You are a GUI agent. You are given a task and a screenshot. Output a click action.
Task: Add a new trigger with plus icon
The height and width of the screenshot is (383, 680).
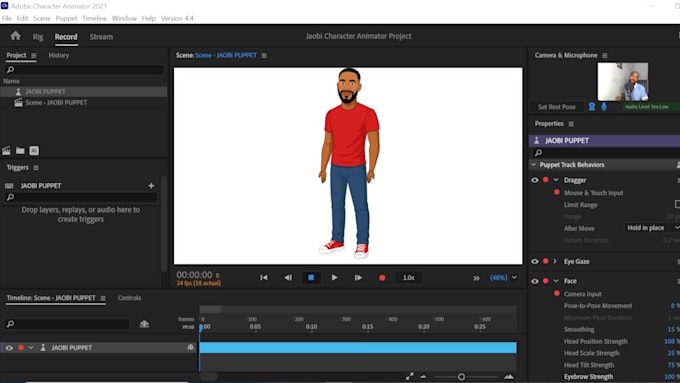151,186
